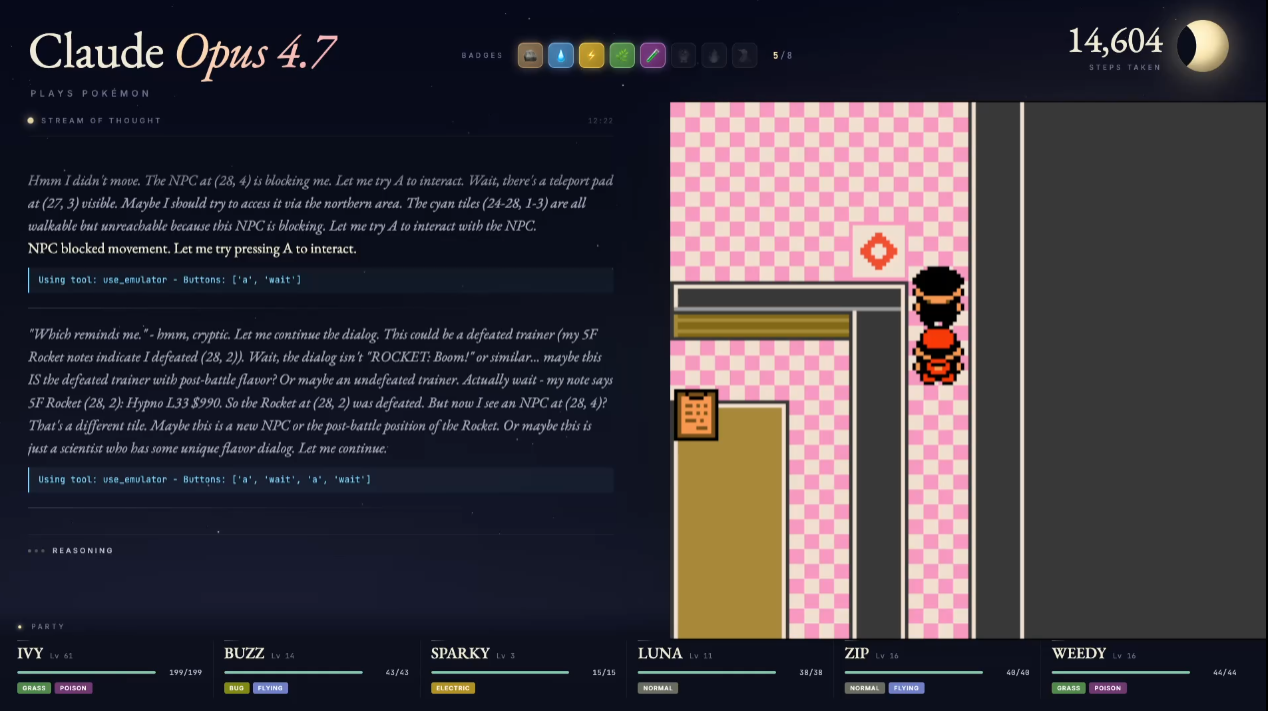The image size is (1268, 711).
Task: Click the last locked badge slot
Action: click(x=745, y=55)
